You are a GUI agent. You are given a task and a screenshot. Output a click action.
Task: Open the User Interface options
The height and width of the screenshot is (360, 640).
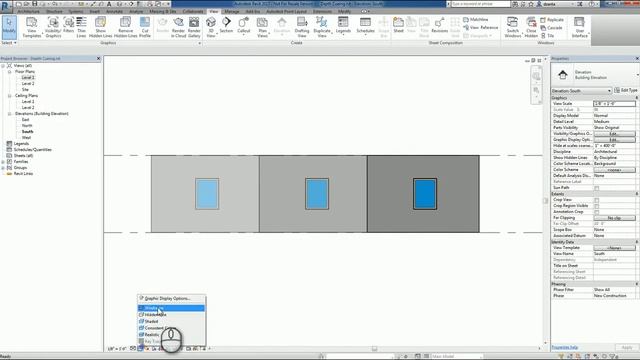[580, 27]
